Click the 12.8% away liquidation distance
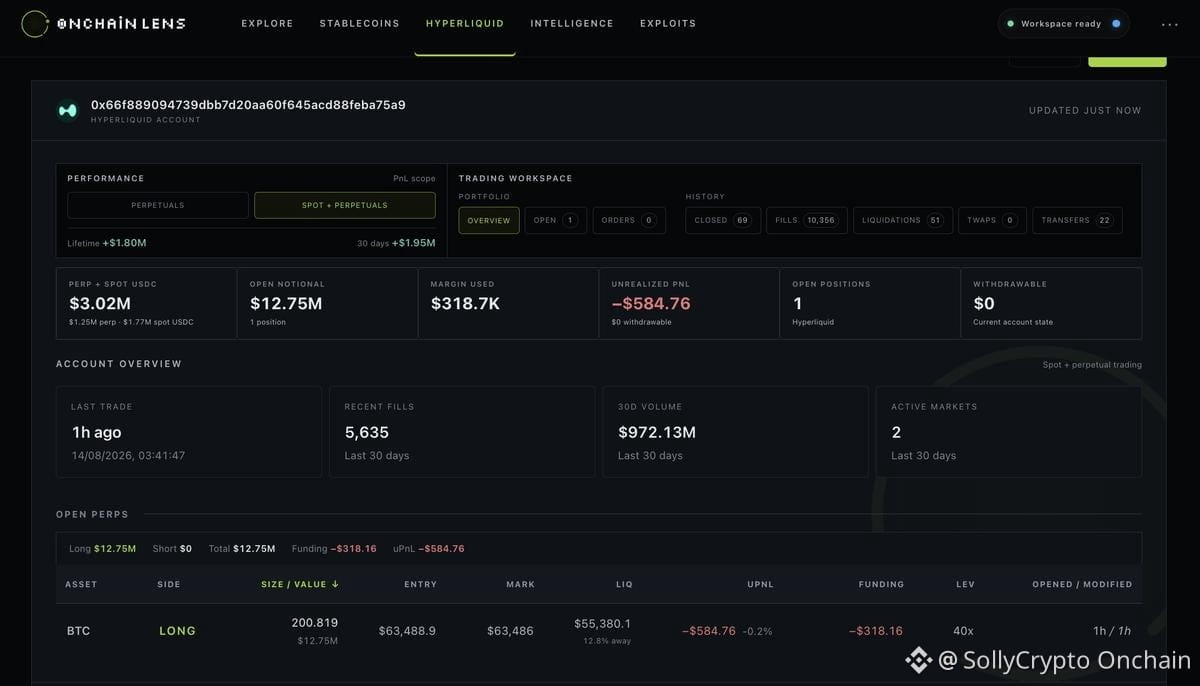 pos(607,641)
